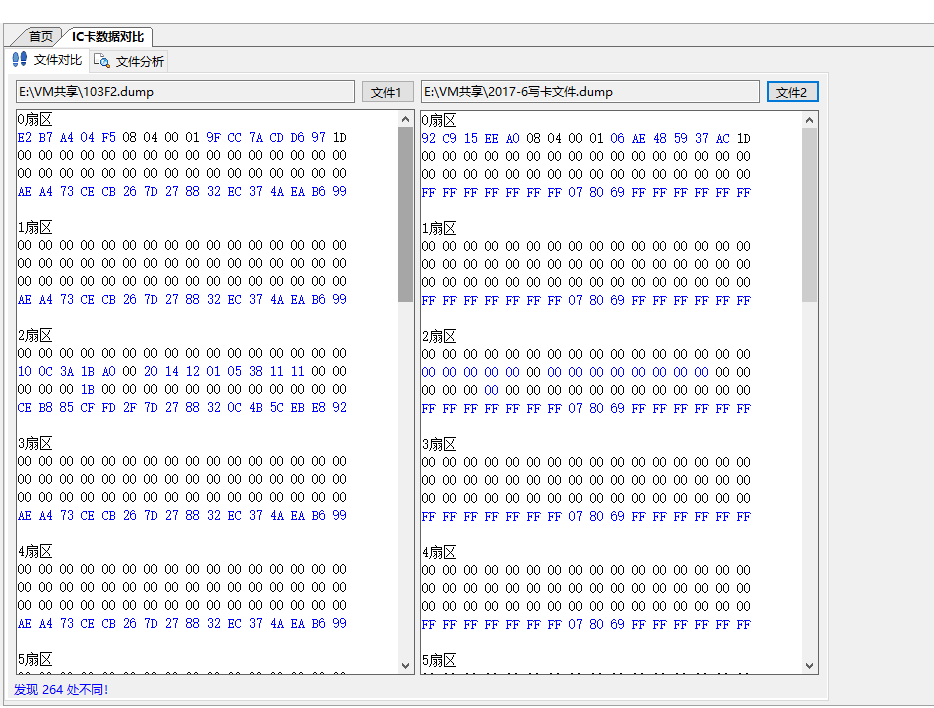Click the left pane scroll-down arrow
934x708 pixels.
406,666
